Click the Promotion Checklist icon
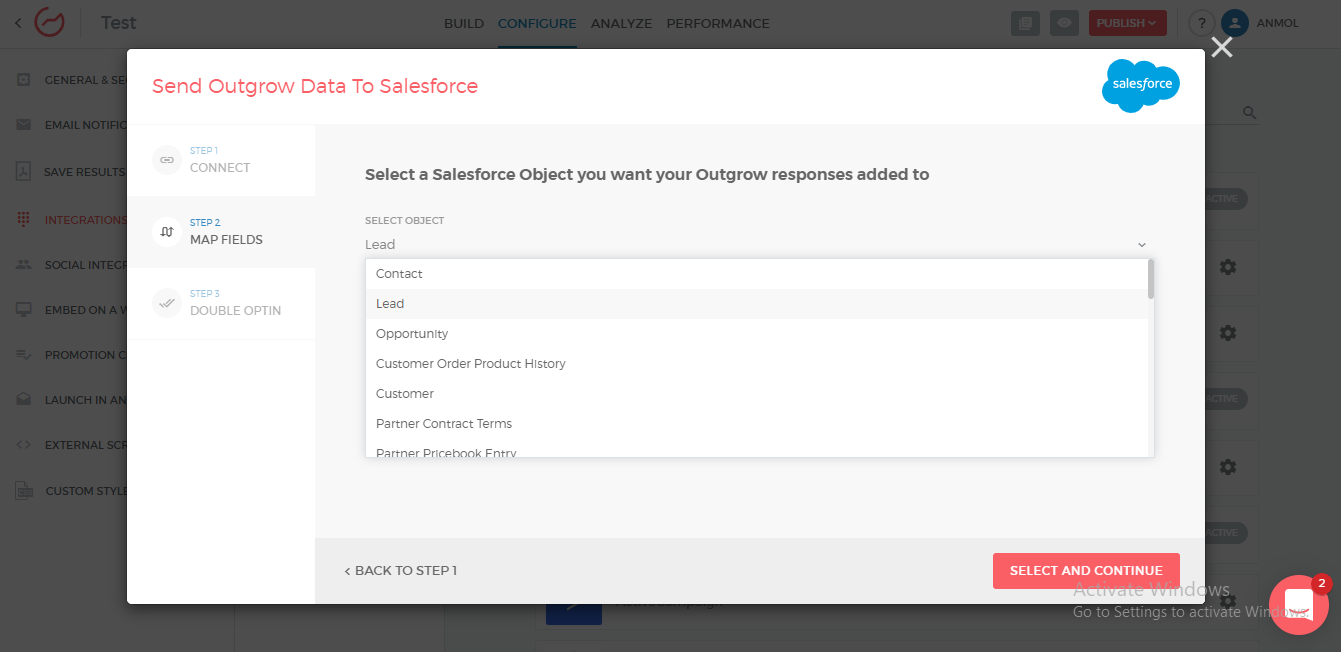1341x652 pixels. click(x=24, y=355)
